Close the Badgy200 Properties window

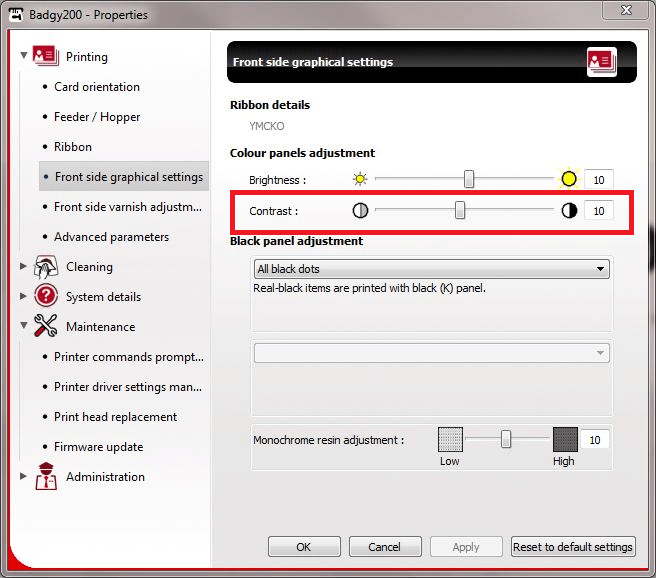coord(626,9)
